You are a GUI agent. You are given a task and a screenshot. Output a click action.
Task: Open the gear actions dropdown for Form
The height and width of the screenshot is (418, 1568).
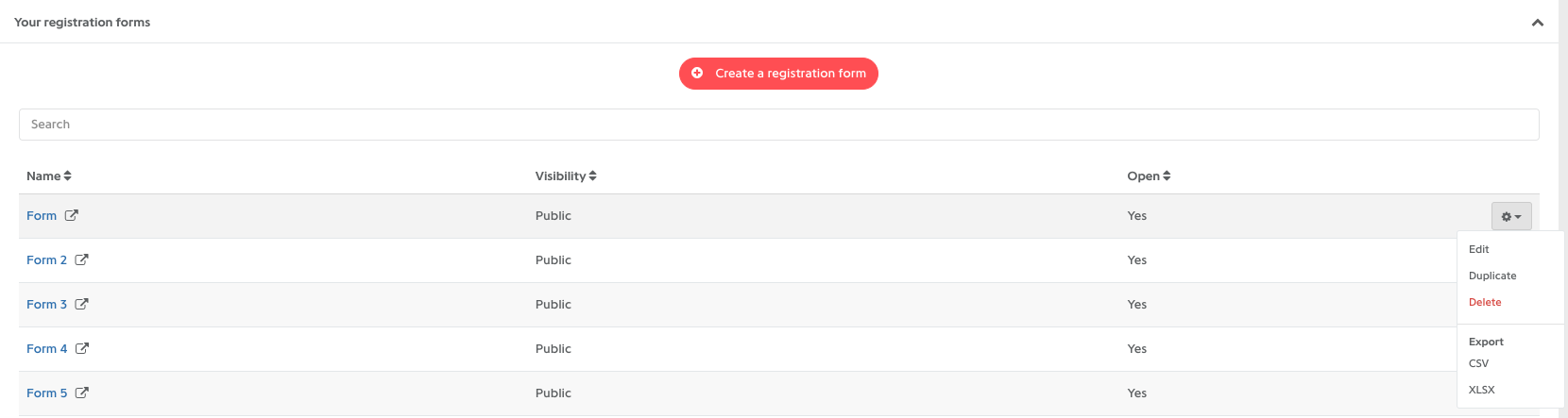(1511, 216)
